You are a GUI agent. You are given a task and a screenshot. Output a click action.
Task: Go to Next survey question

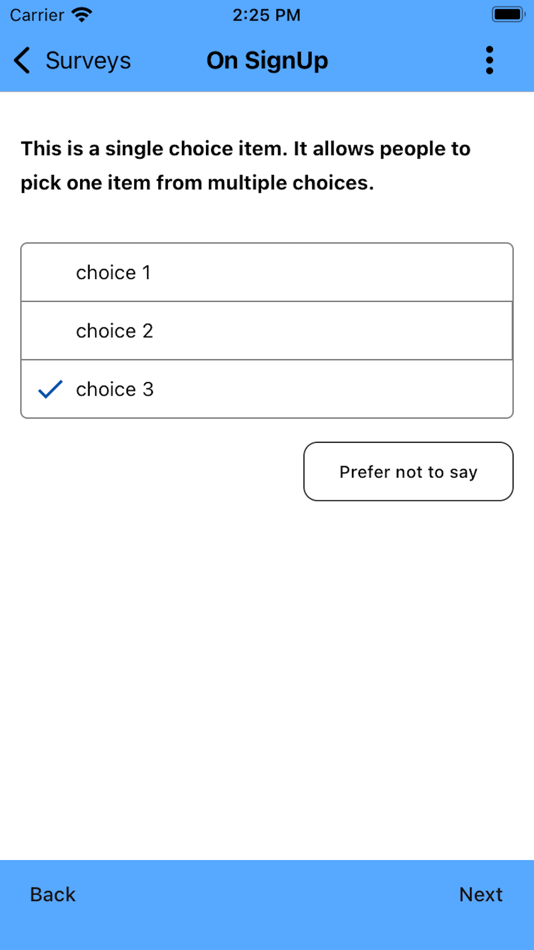481,894
